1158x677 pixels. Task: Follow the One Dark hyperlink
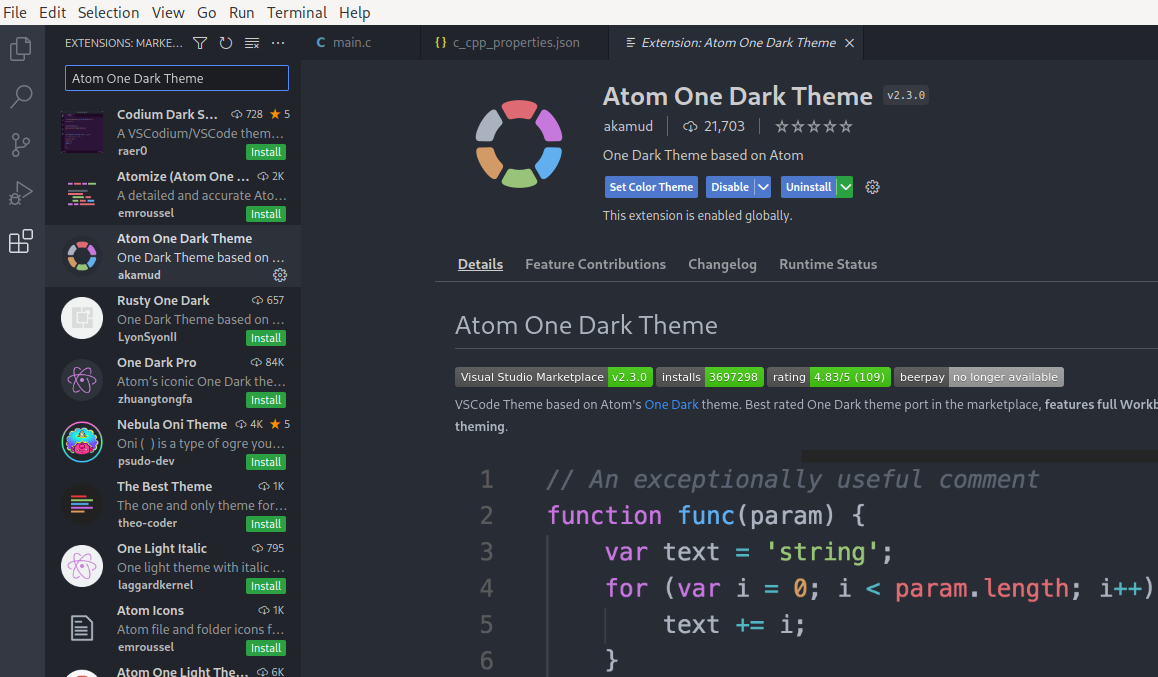(x=671, y=405)
